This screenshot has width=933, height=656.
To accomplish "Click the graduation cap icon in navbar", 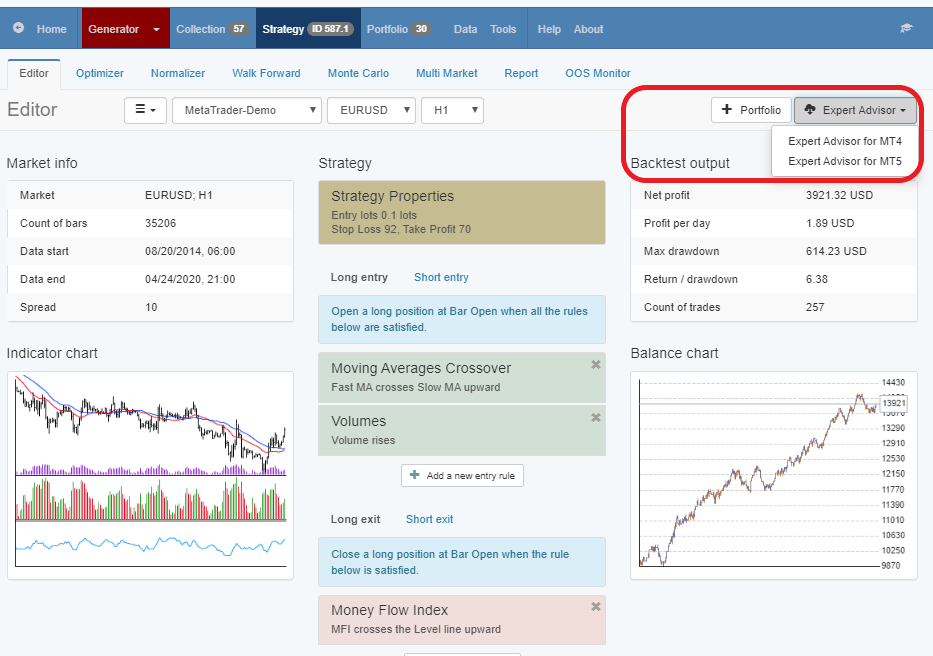I will tap(906, 29).
